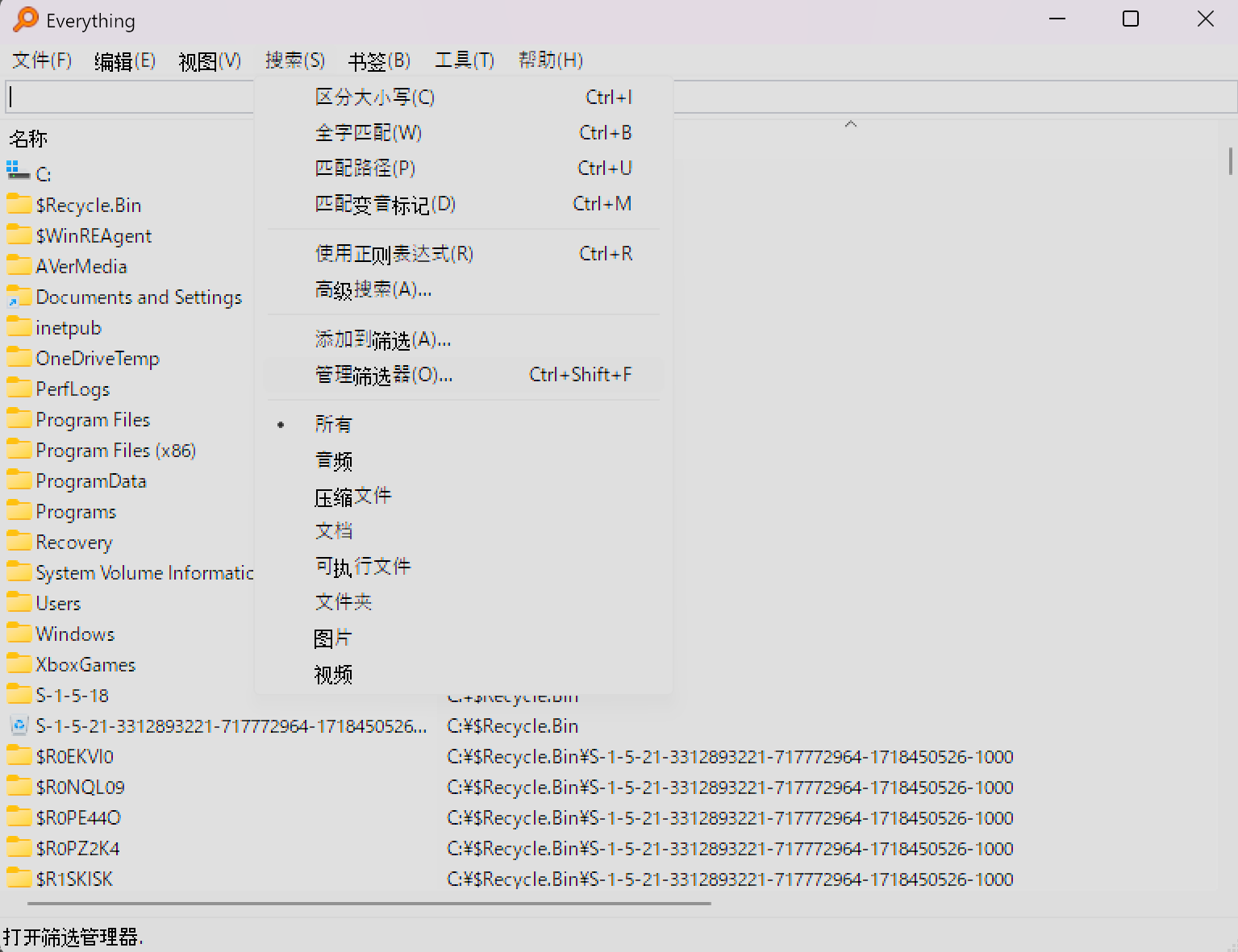Click the Windows folder icon
Viewport: 1238px width, 952px height.
click(x=19, y=632)
